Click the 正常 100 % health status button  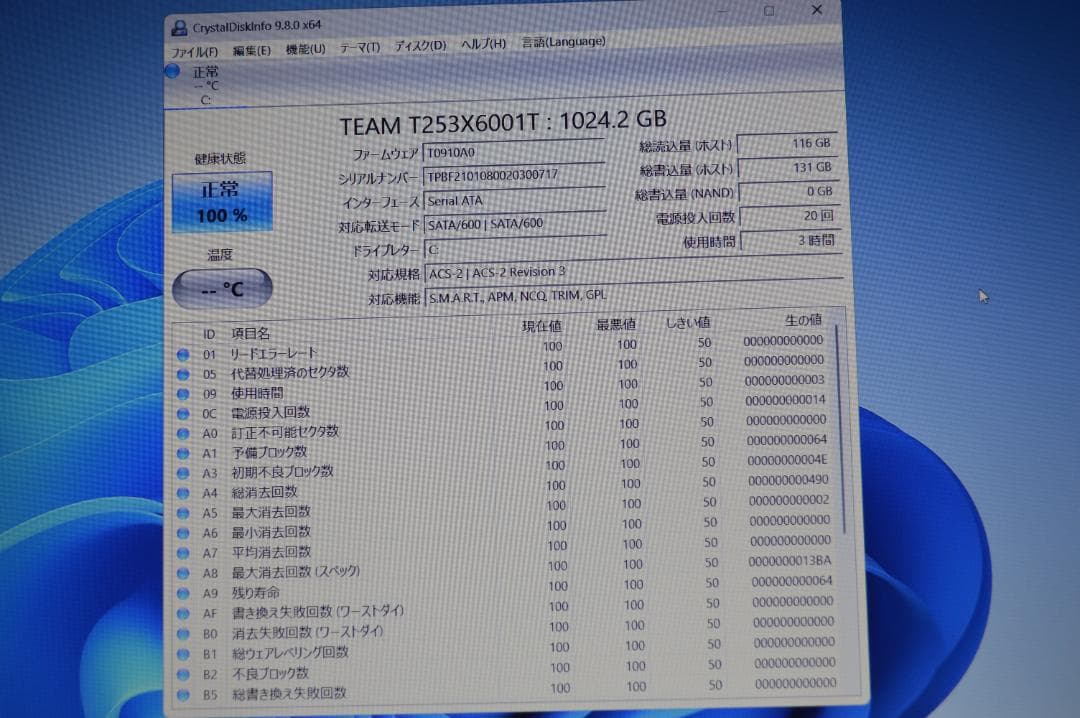pyautogui.click(x=222, y=201)
